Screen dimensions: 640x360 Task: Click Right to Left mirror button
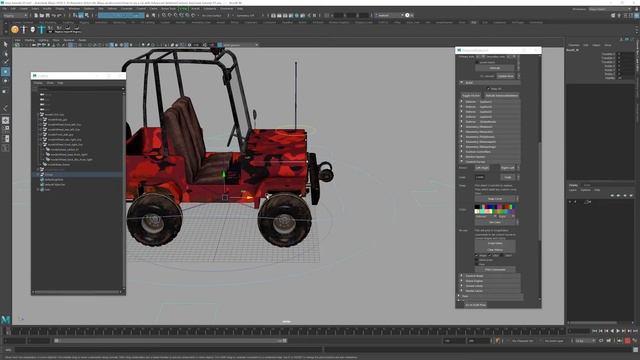pos(508,168)
